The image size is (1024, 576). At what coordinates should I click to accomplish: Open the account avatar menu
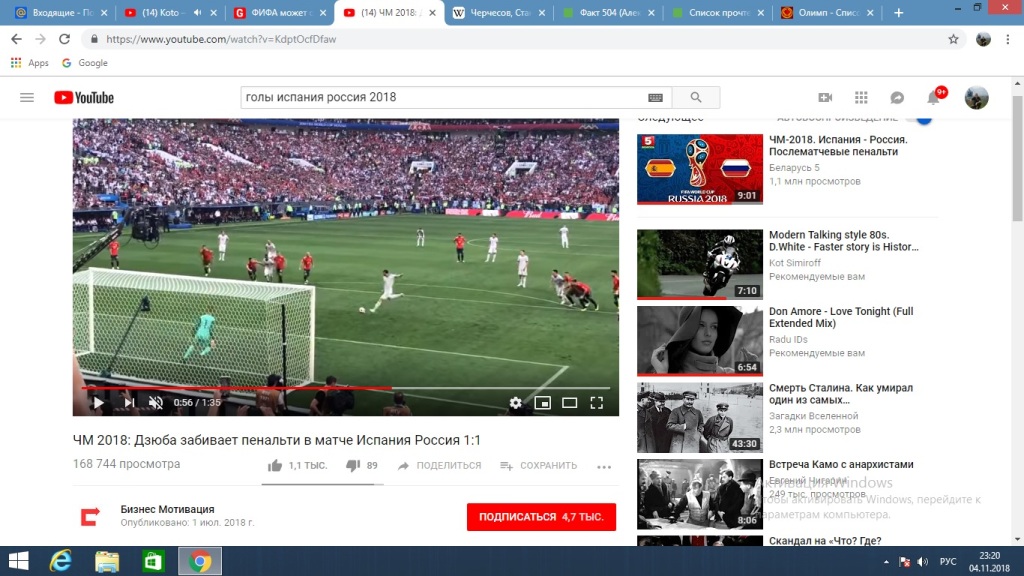pyautogui.click(x=976, y=97)
